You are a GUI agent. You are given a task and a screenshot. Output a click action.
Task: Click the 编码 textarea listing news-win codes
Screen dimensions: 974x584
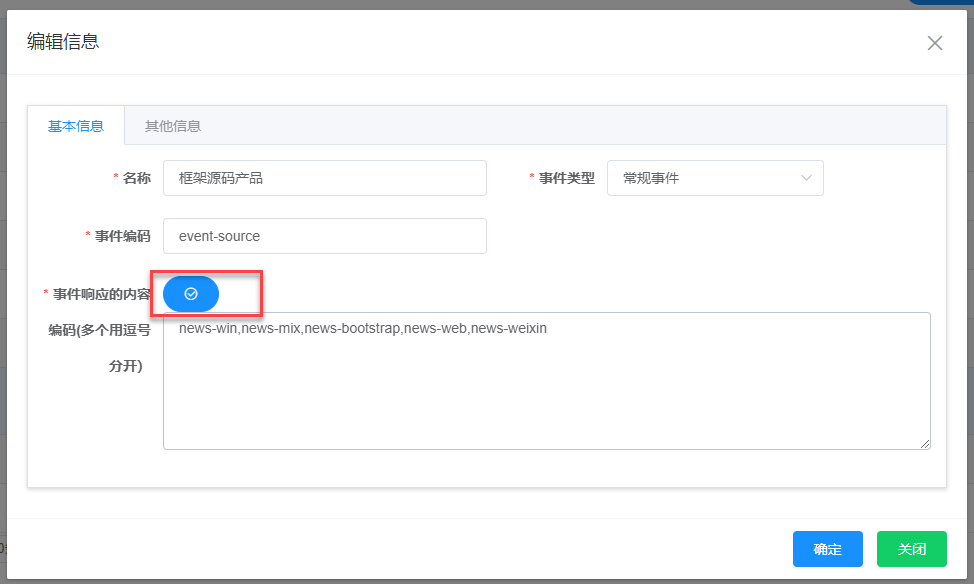[547, 381]
